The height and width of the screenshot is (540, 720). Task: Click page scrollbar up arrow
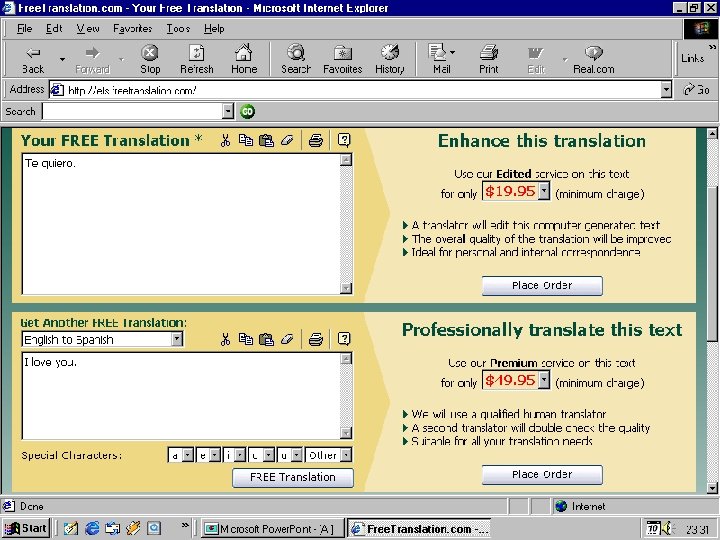(x=712, y=134)
